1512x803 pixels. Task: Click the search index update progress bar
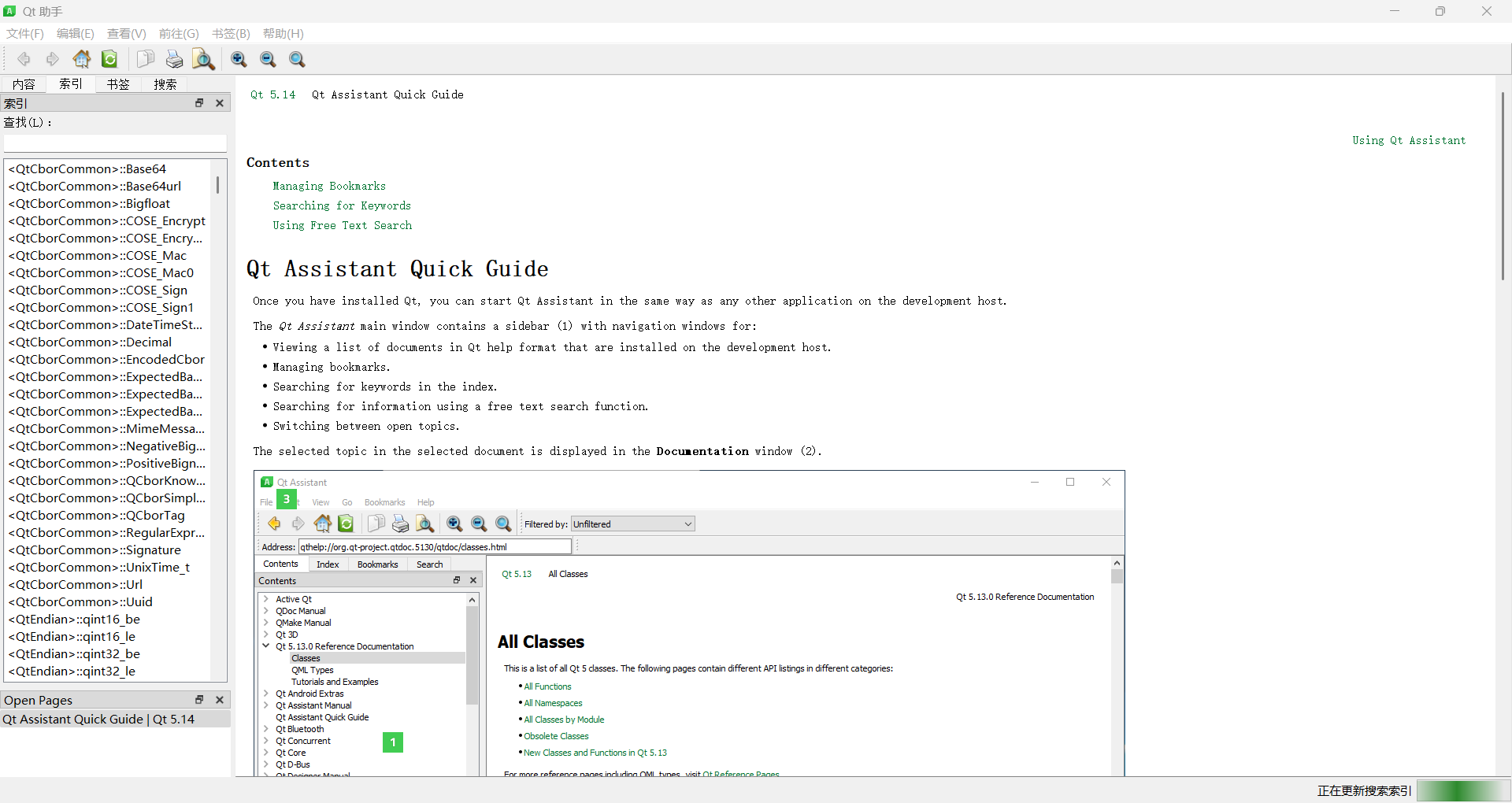[x=1463, y=790]
